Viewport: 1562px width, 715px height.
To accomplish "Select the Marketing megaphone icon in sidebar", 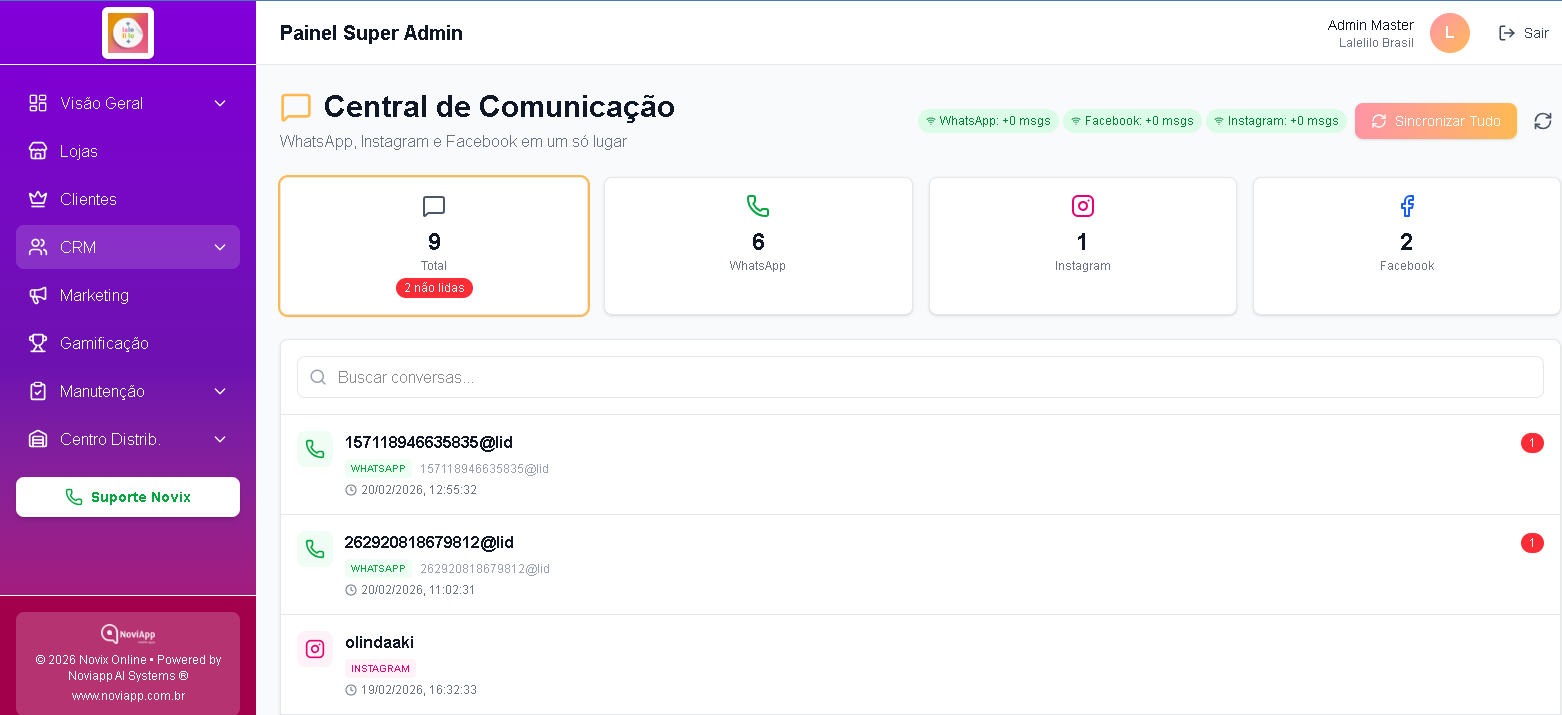I will pos(37,295).
